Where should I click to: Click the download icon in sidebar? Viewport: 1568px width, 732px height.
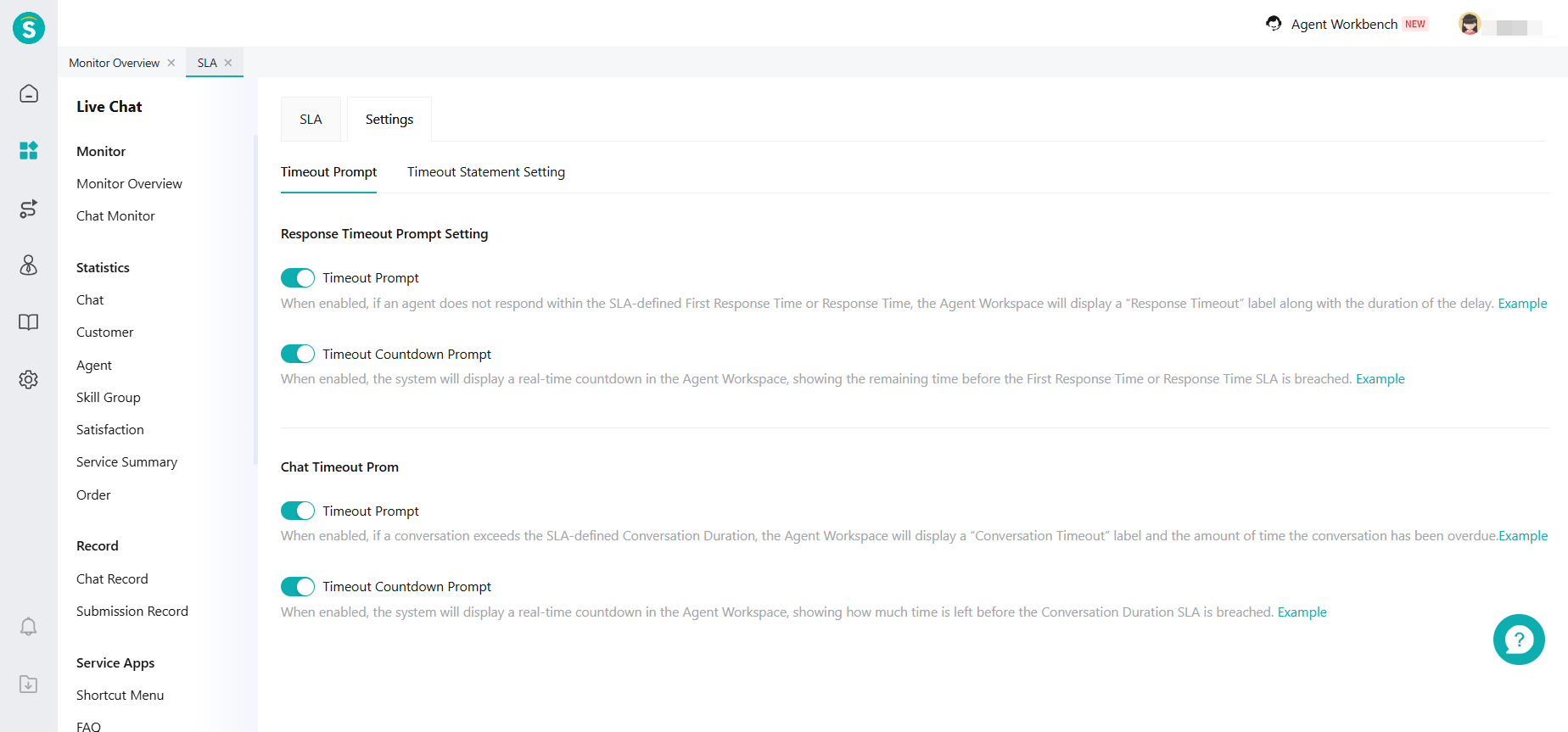click(29, 685)
